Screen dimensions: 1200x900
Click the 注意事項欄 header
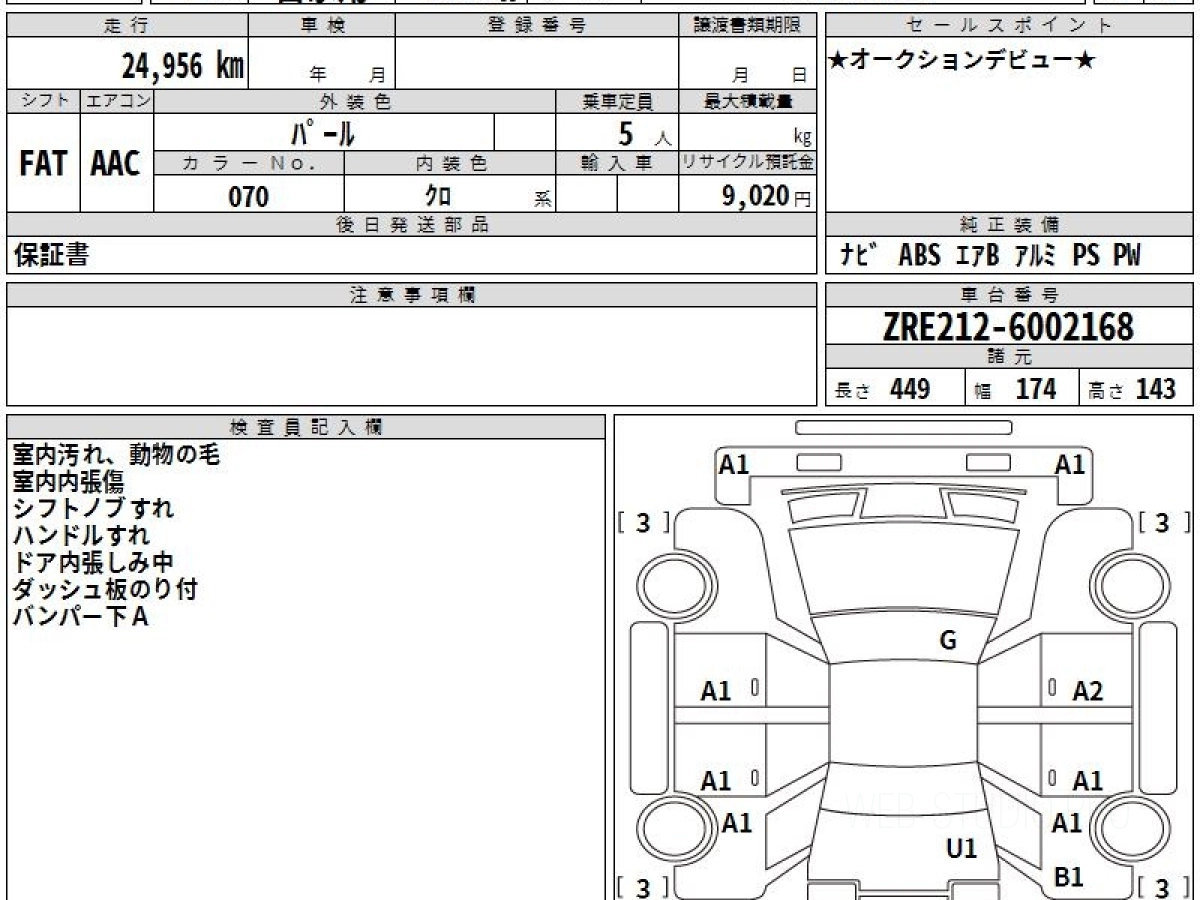pyautogui.click(x=411, y=295)
